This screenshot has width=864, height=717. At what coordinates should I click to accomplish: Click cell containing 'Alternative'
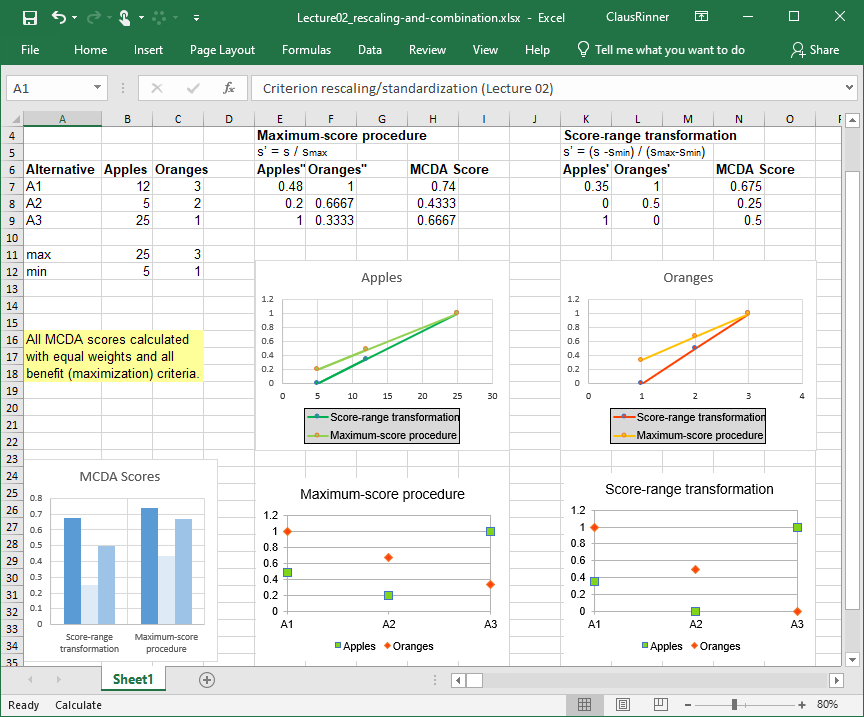tap(62, 169)
